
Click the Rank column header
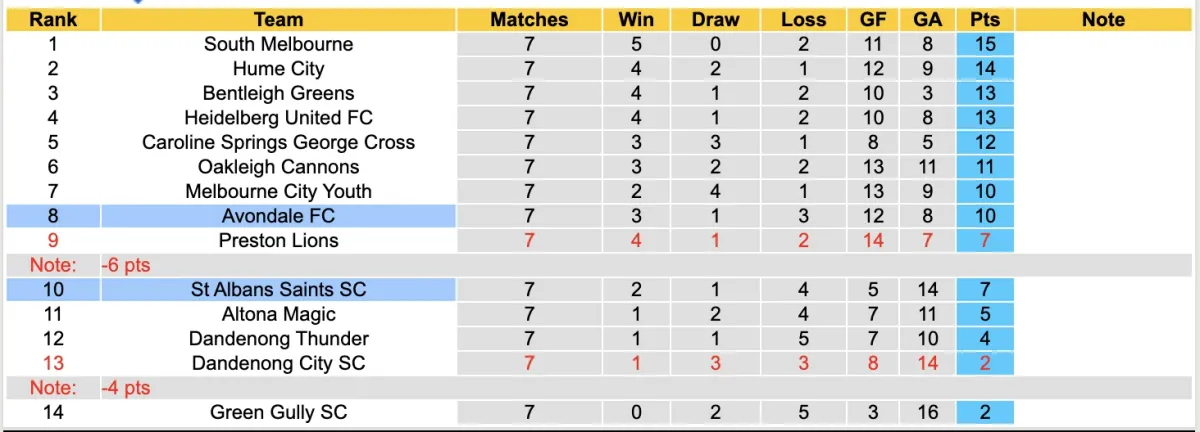pos(53,19)
